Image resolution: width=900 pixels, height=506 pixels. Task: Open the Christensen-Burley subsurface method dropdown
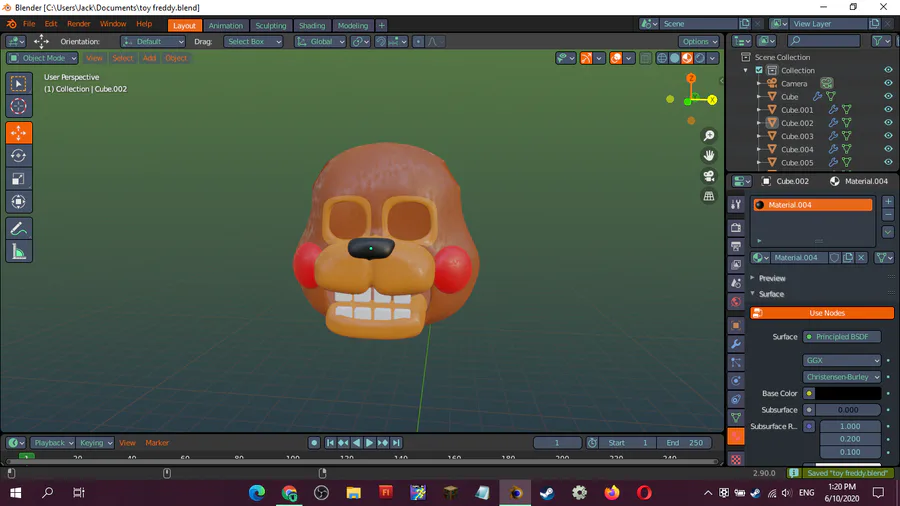tap(841, 377)
